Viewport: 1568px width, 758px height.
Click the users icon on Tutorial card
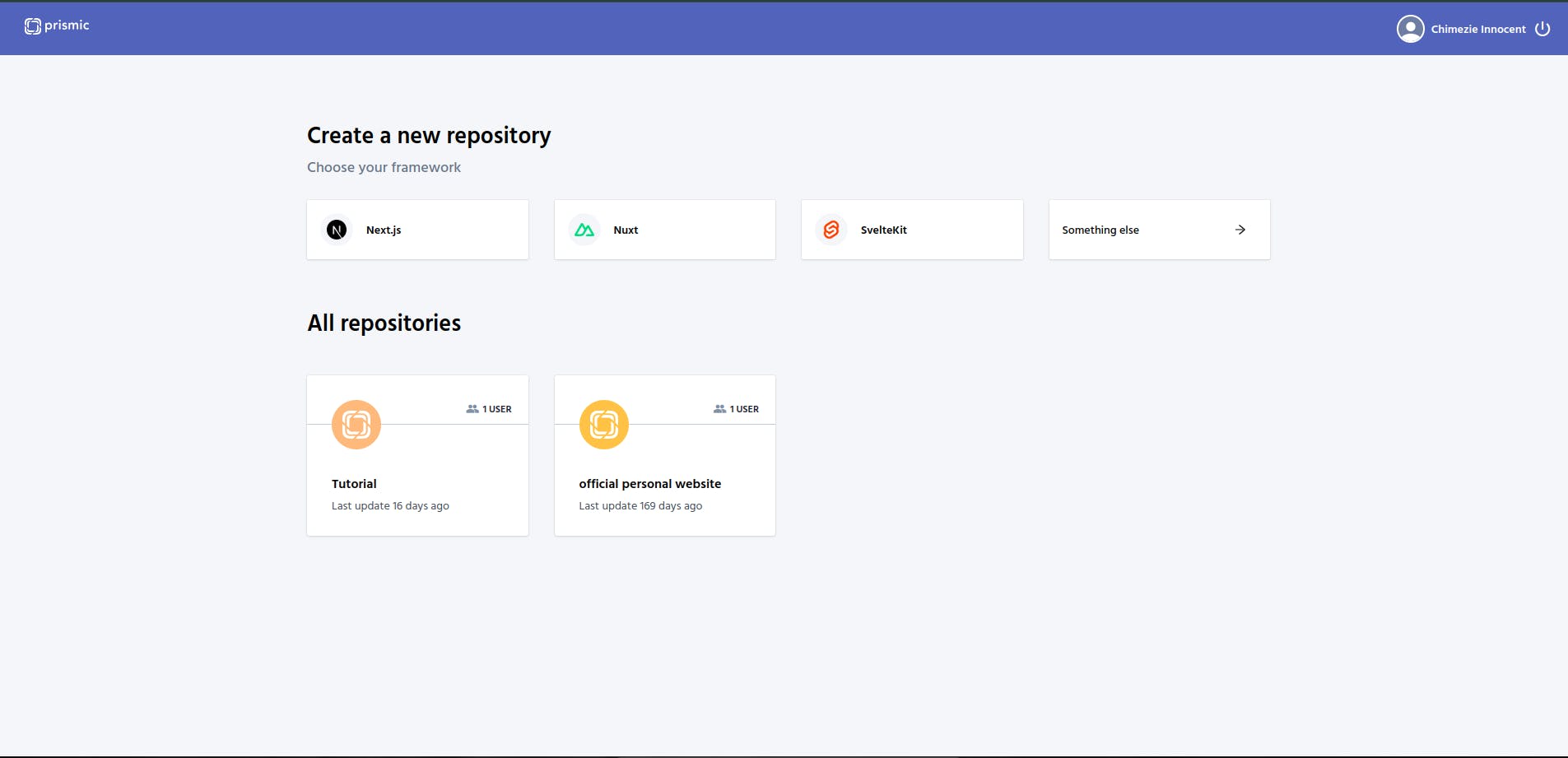(x=472, y=409)
